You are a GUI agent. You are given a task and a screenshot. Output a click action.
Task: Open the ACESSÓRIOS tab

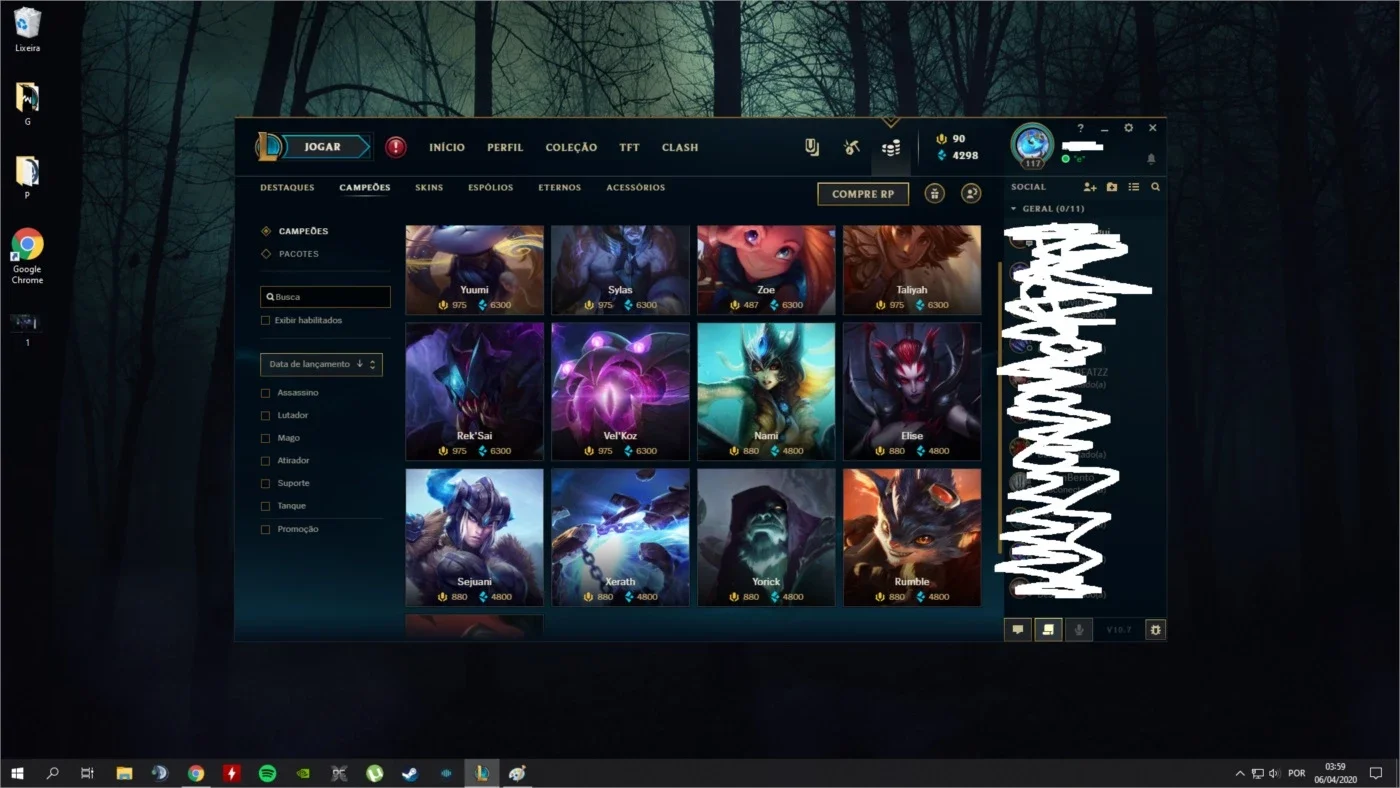tap(636, 188)
